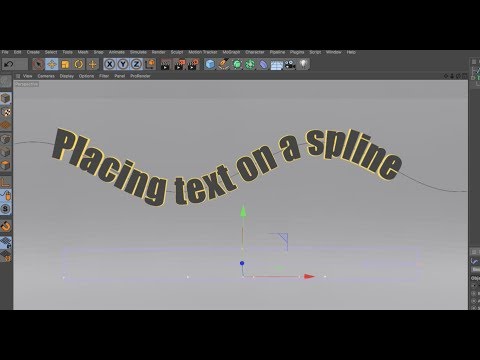Open the MoGraph menu

[x=231, y=52]
